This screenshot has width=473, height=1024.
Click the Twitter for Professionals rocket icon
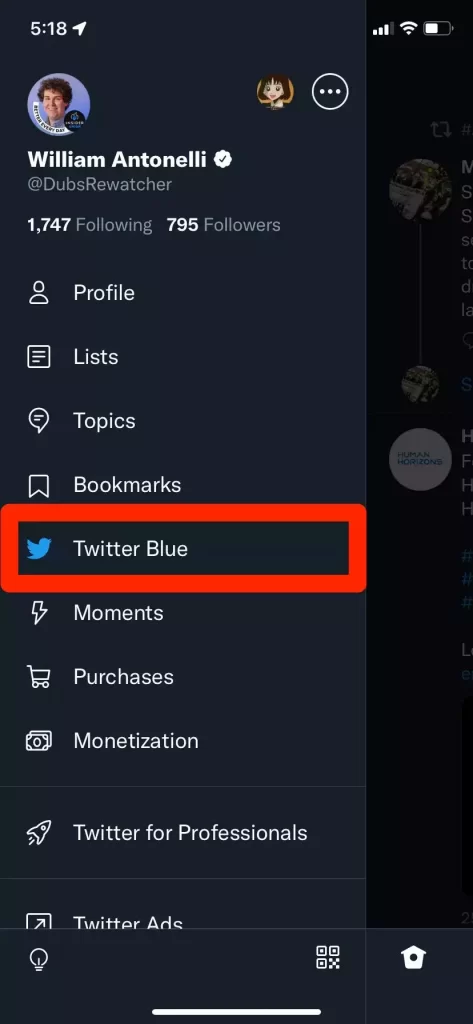tap(39, 833)
